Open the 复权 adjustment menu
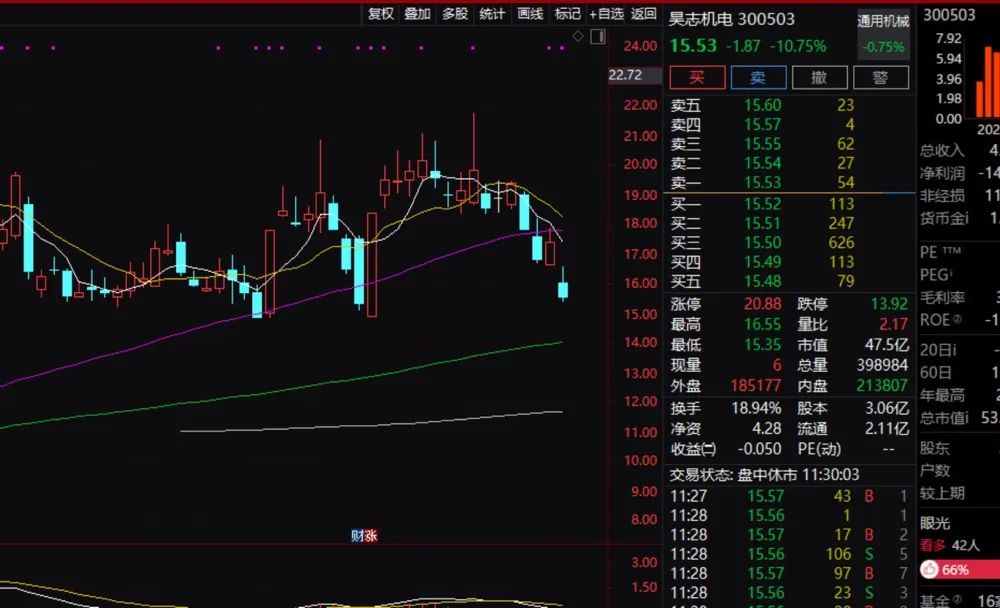 pyautogui.click(x=381, y=13)
